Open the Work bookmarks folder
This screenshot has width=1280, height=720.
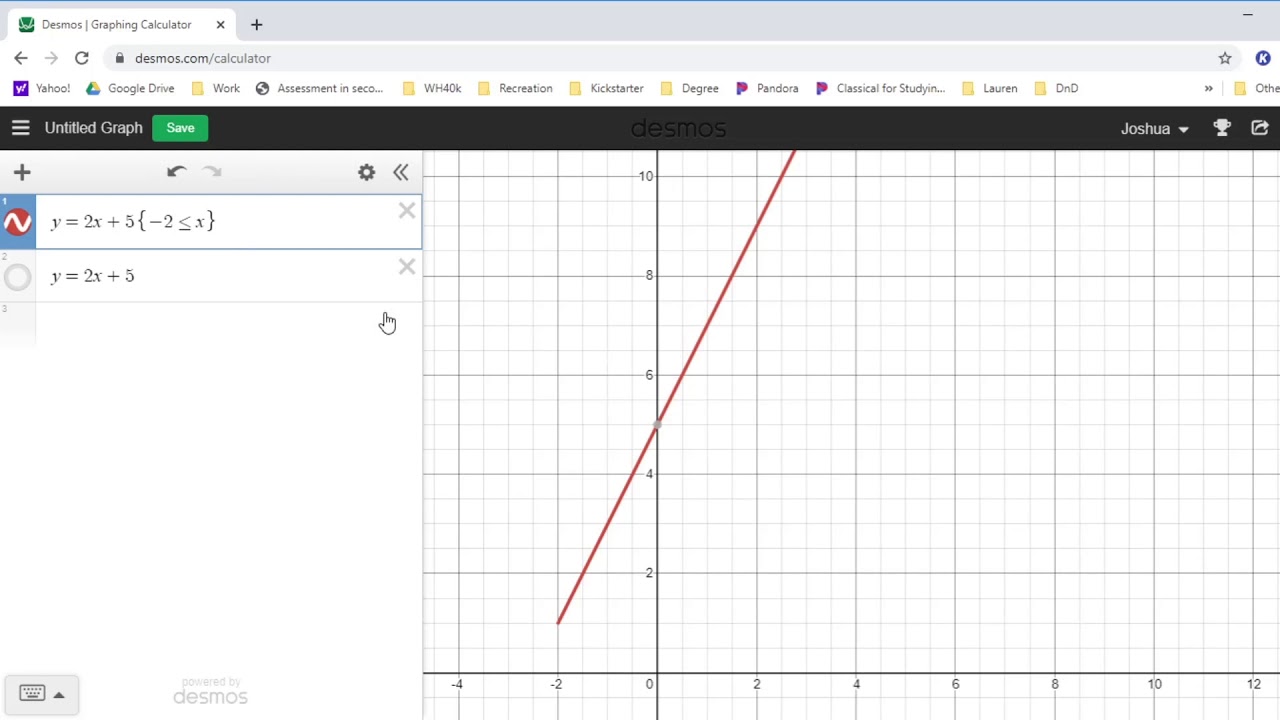click(215, 88)
